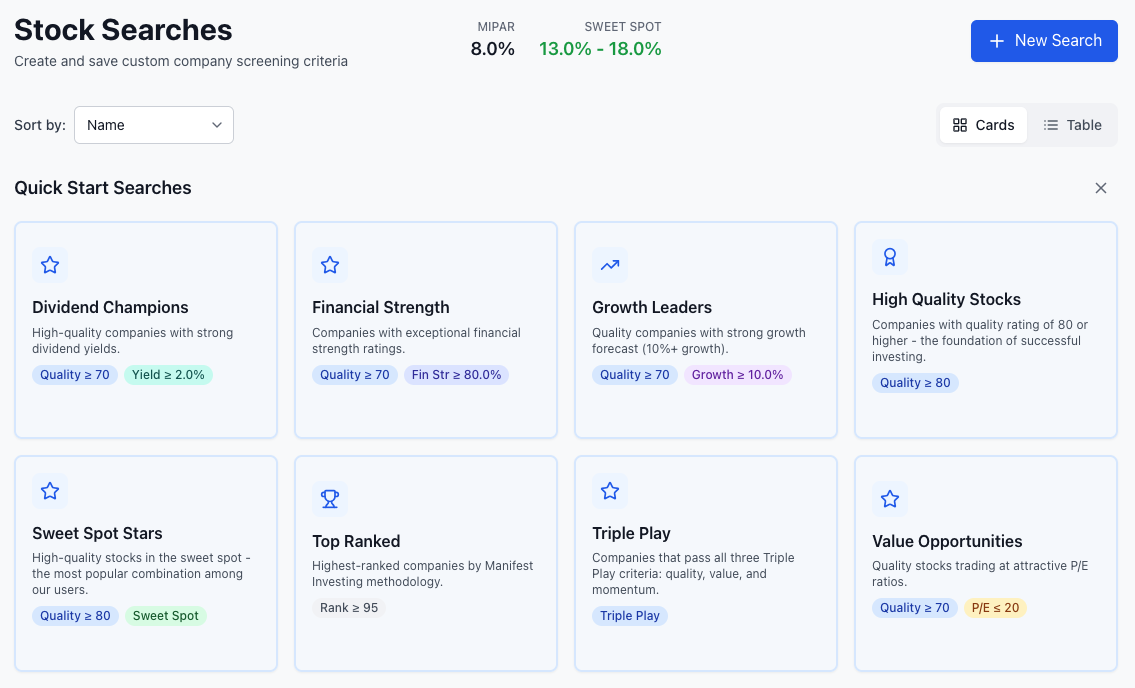
Task: Open the Top Ranked search card title
Action: click(x=356, y=542)
